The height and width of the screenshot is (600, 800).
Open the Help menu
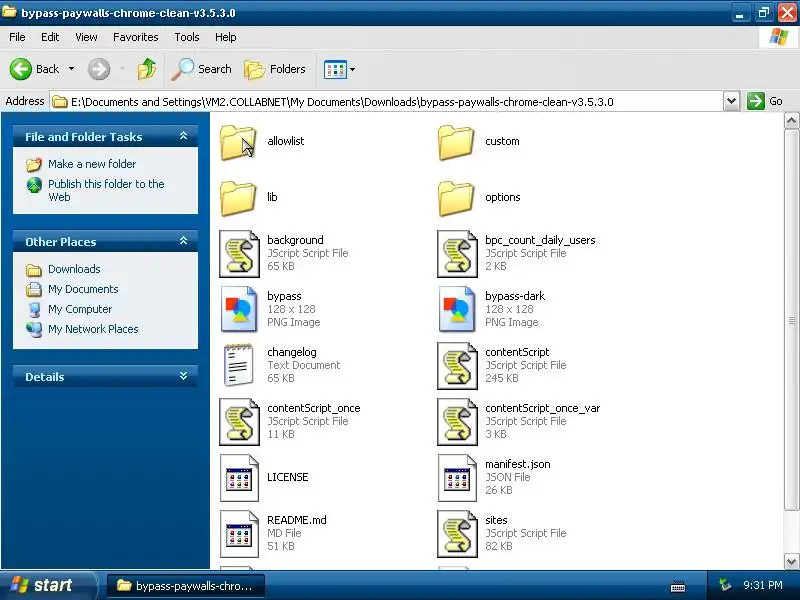(226, 37)
